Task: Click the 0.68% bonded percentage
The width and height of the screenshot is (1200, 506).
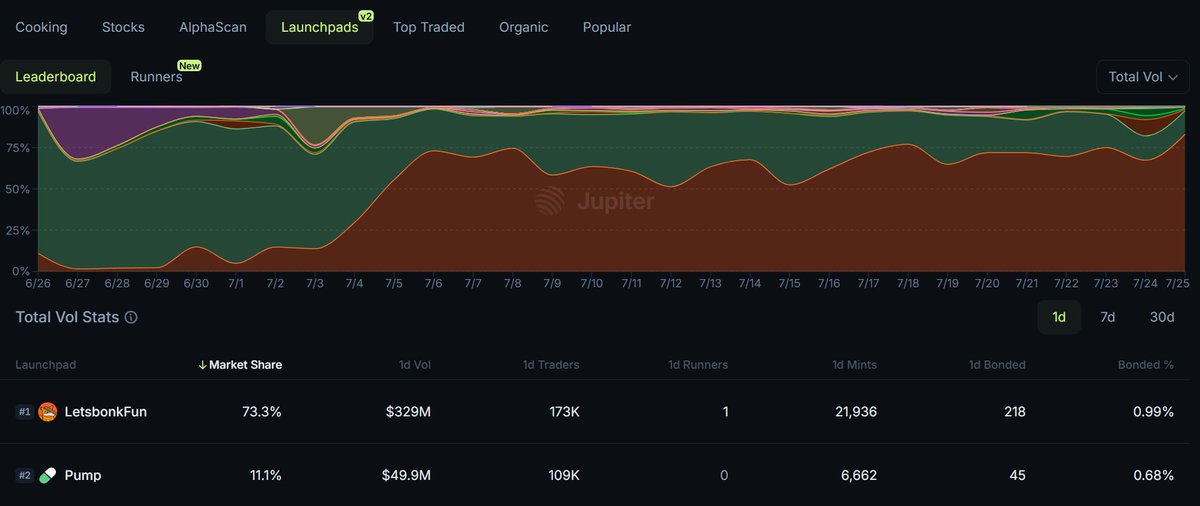Action: pos(1154,475)
